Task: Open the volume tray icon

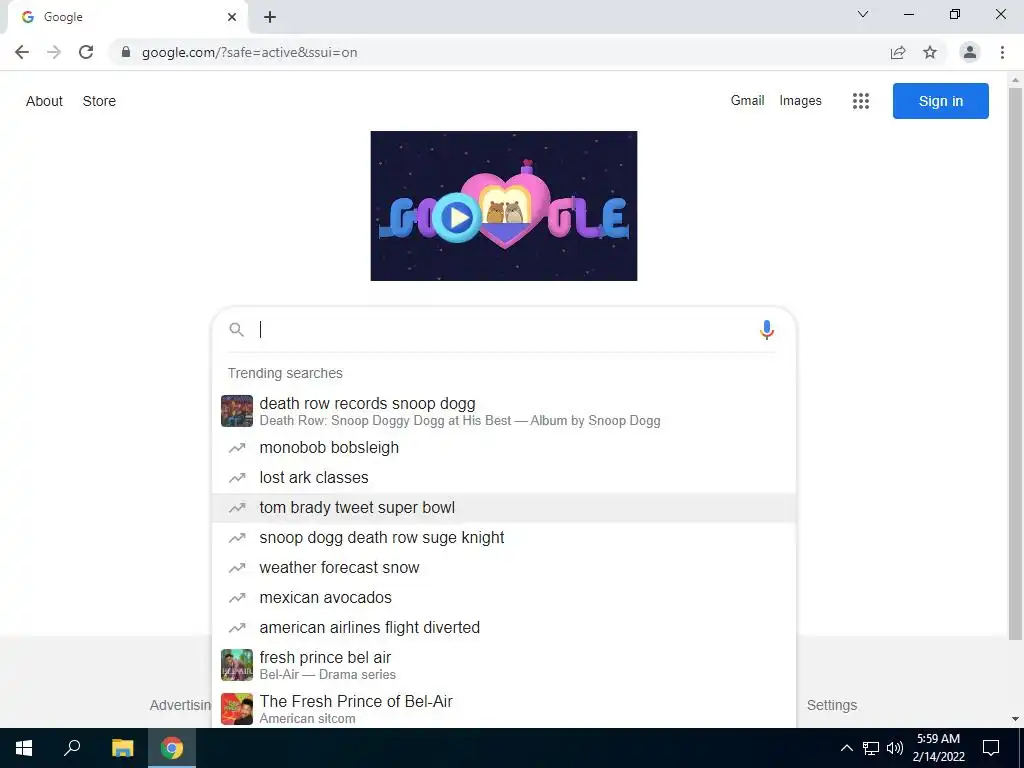Action: point(895,748)
